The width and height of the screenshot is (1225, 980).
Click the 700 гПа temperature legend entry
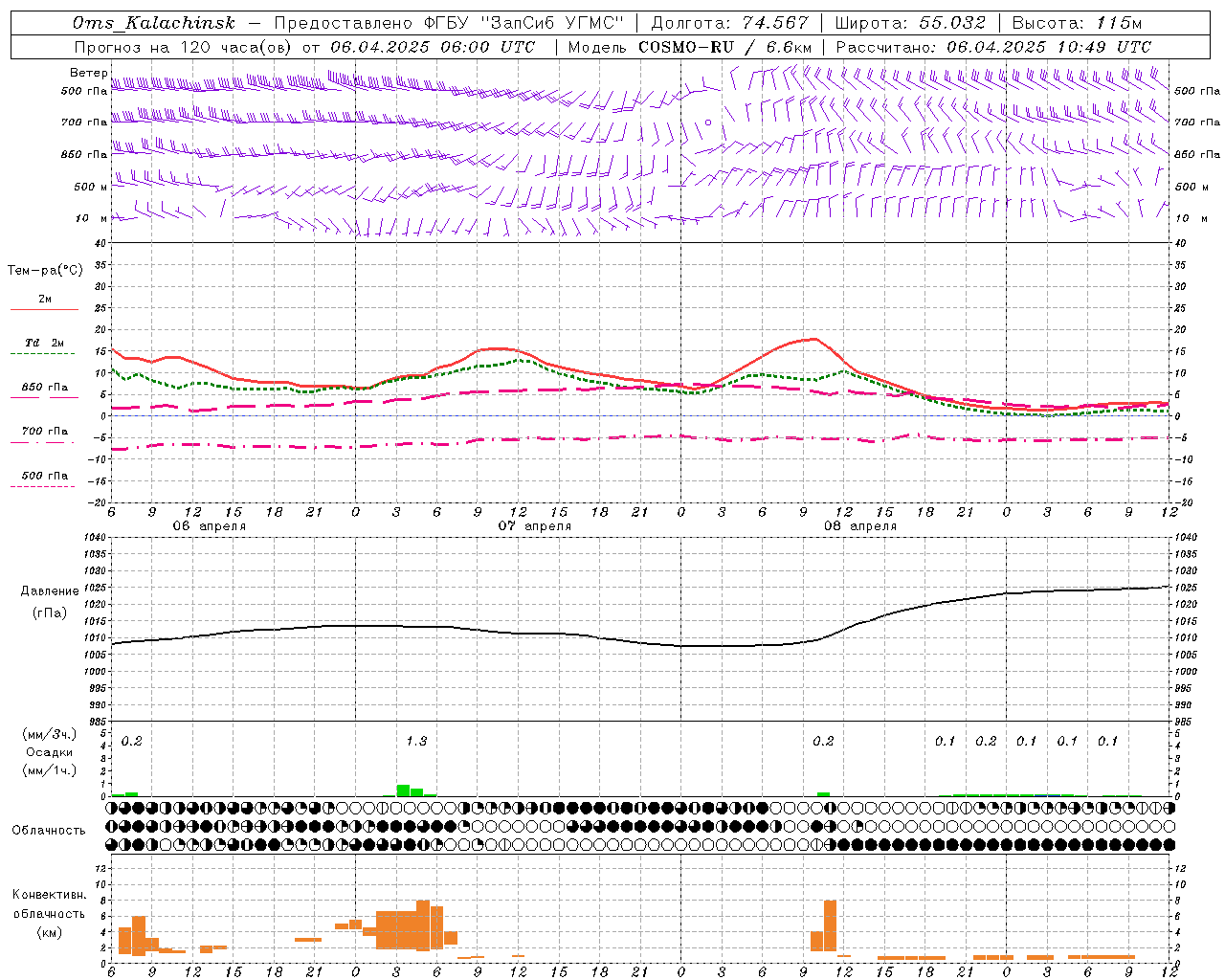tap(45, 432)
